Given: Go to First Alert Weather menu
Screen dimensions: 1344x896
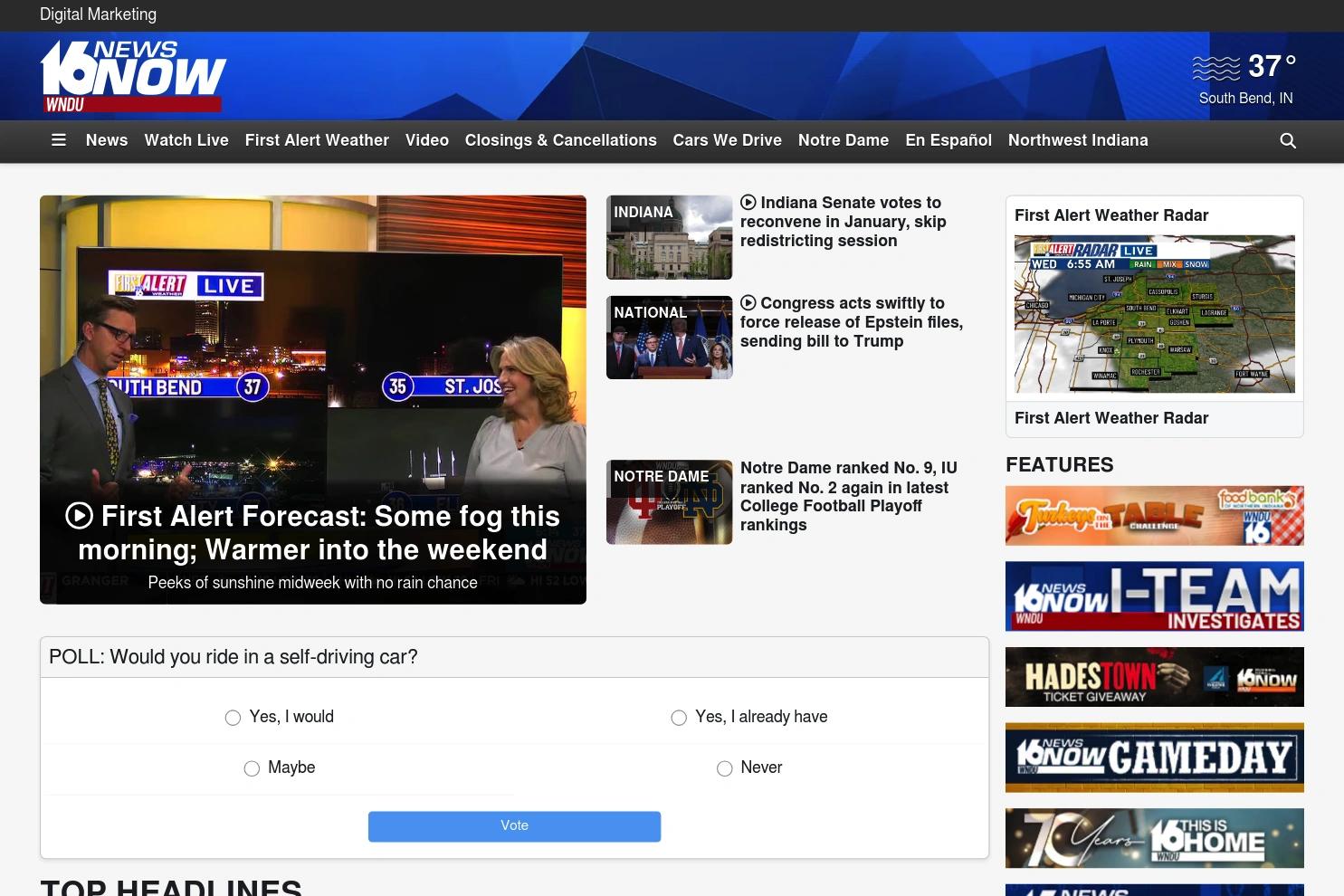Looking at the screenshot, I should point(317,140).
